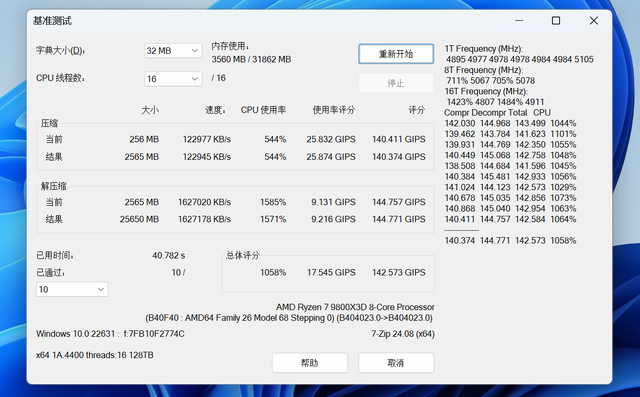Click the 32 MB dictionary dropdown arrow
640x397 pixels.
[x=195, y=51]
